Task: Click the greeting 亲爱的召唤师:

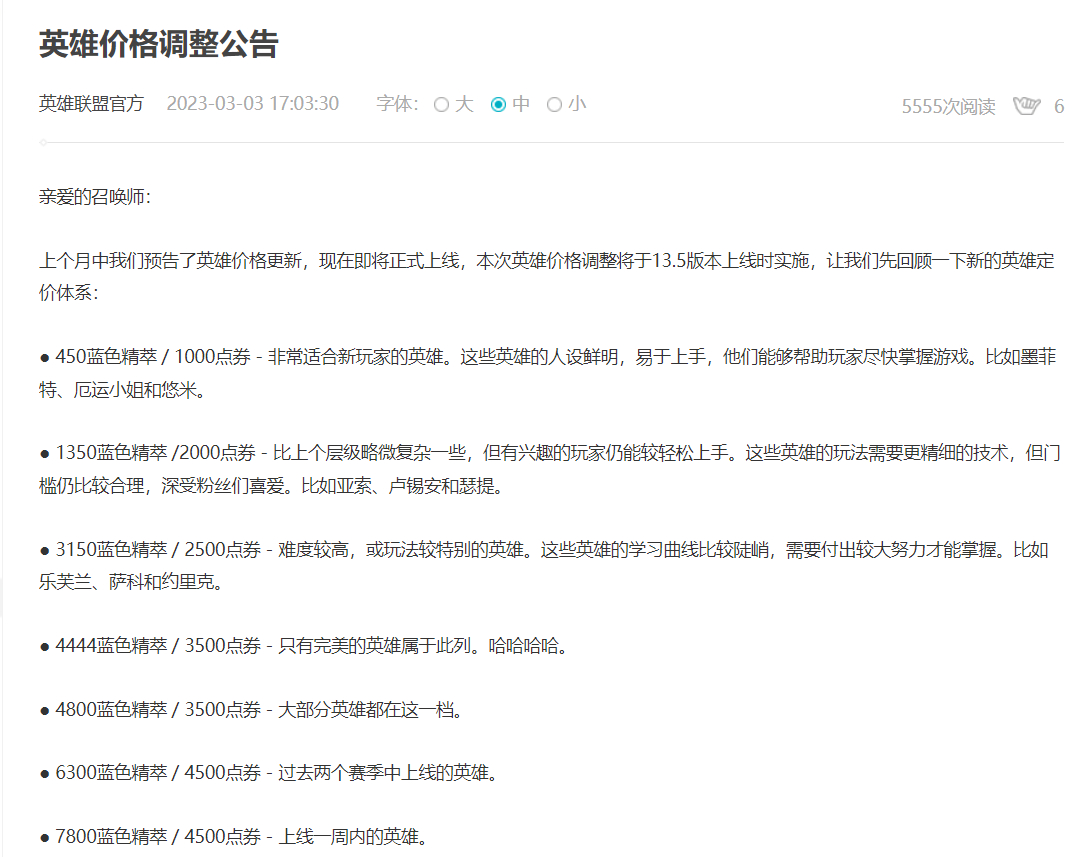Action: coord(94,196)
